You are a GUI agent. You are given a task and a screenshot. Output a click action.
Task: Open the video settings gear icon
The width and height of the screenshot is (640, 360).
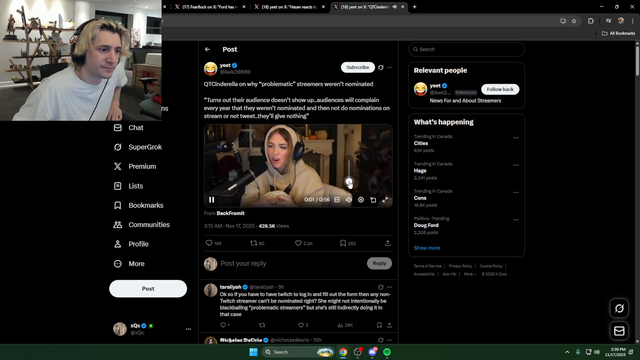pos(361,200)
